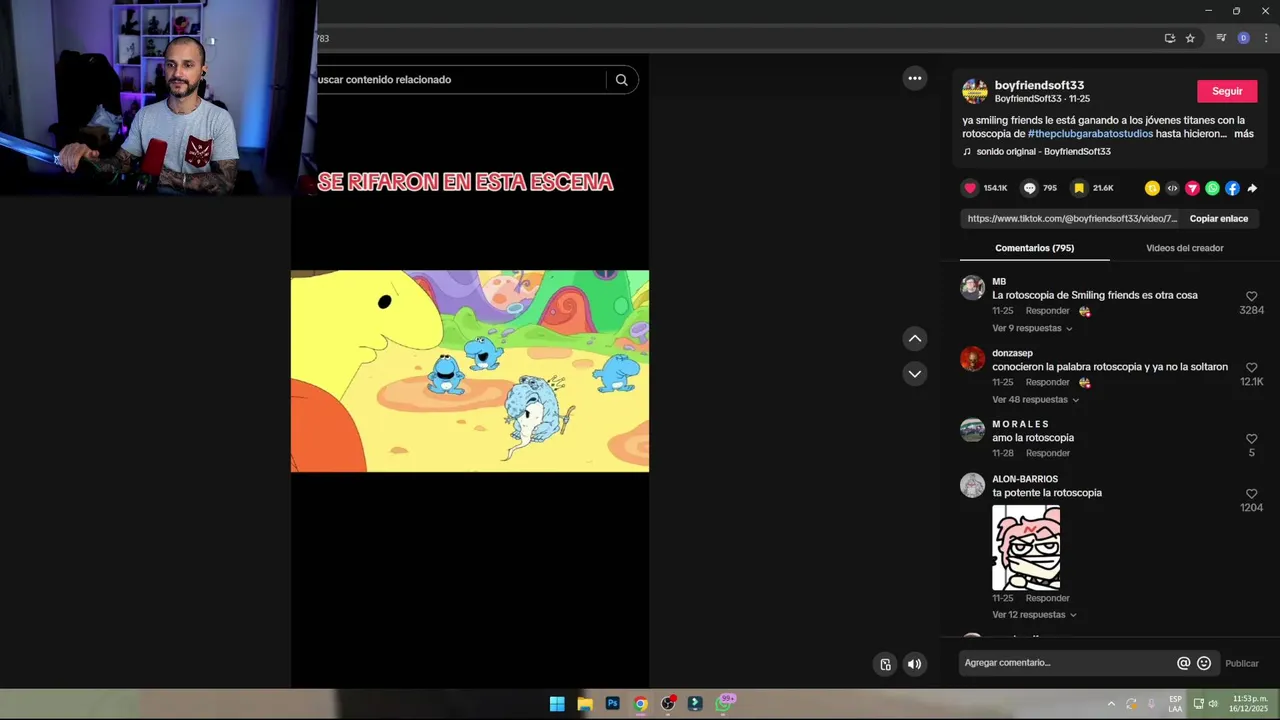Screen dimensions: 1280x720
Task: Open Photoshop from taskbar
Action: pyautogui.click(x=613, y=704)
